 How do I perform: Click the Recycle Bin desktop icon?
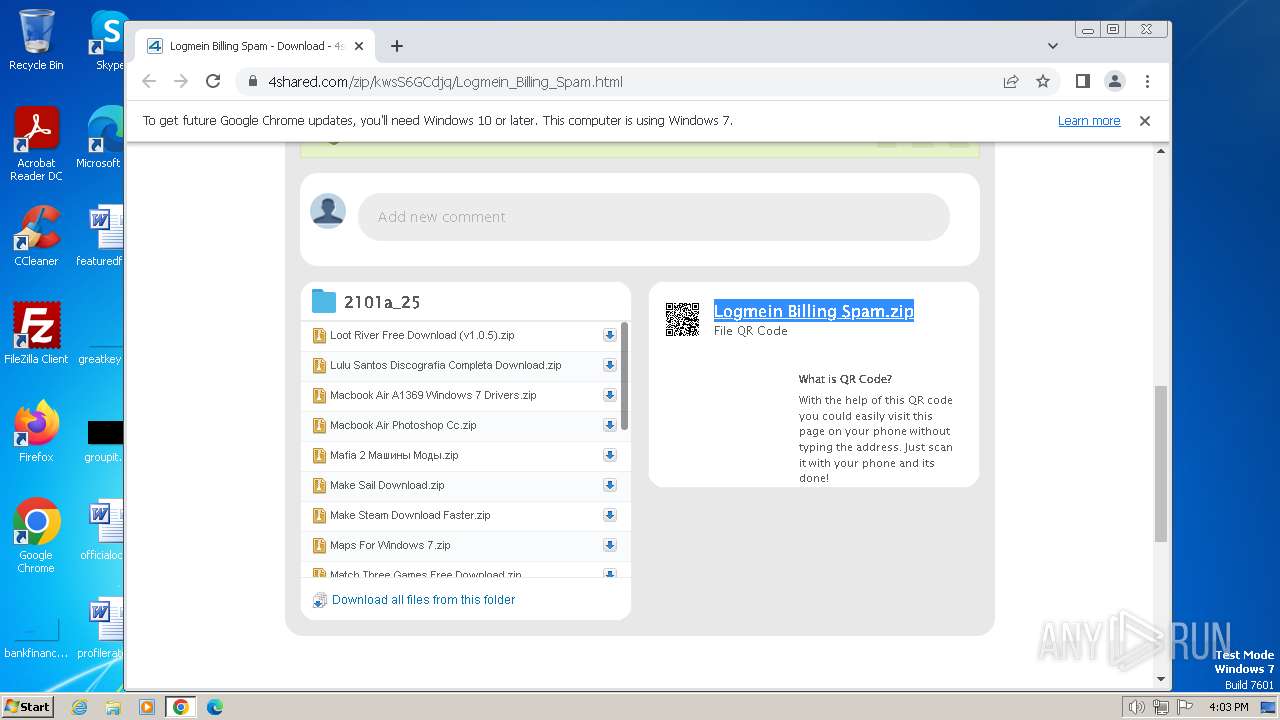coord(36,40)
